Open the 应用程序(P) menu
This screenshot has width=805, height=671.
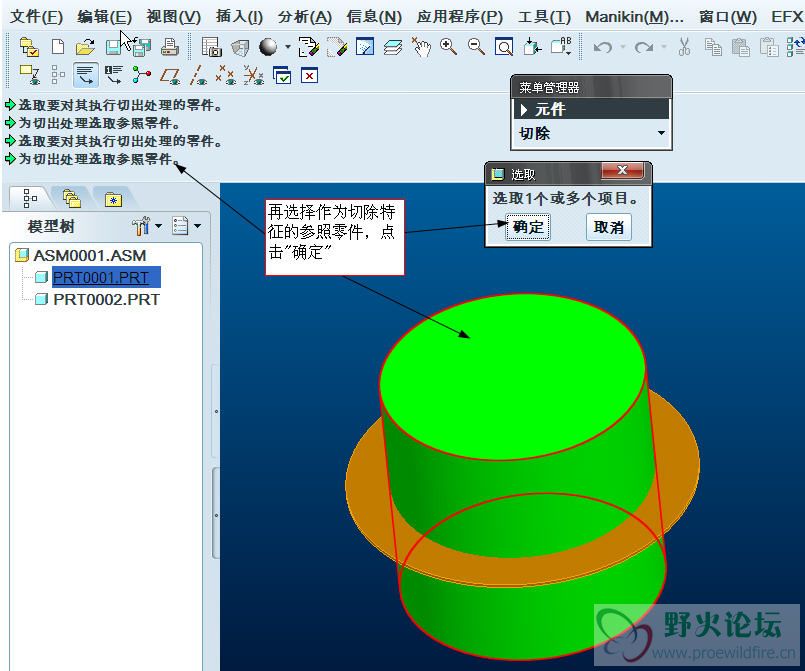click(459, 17)
